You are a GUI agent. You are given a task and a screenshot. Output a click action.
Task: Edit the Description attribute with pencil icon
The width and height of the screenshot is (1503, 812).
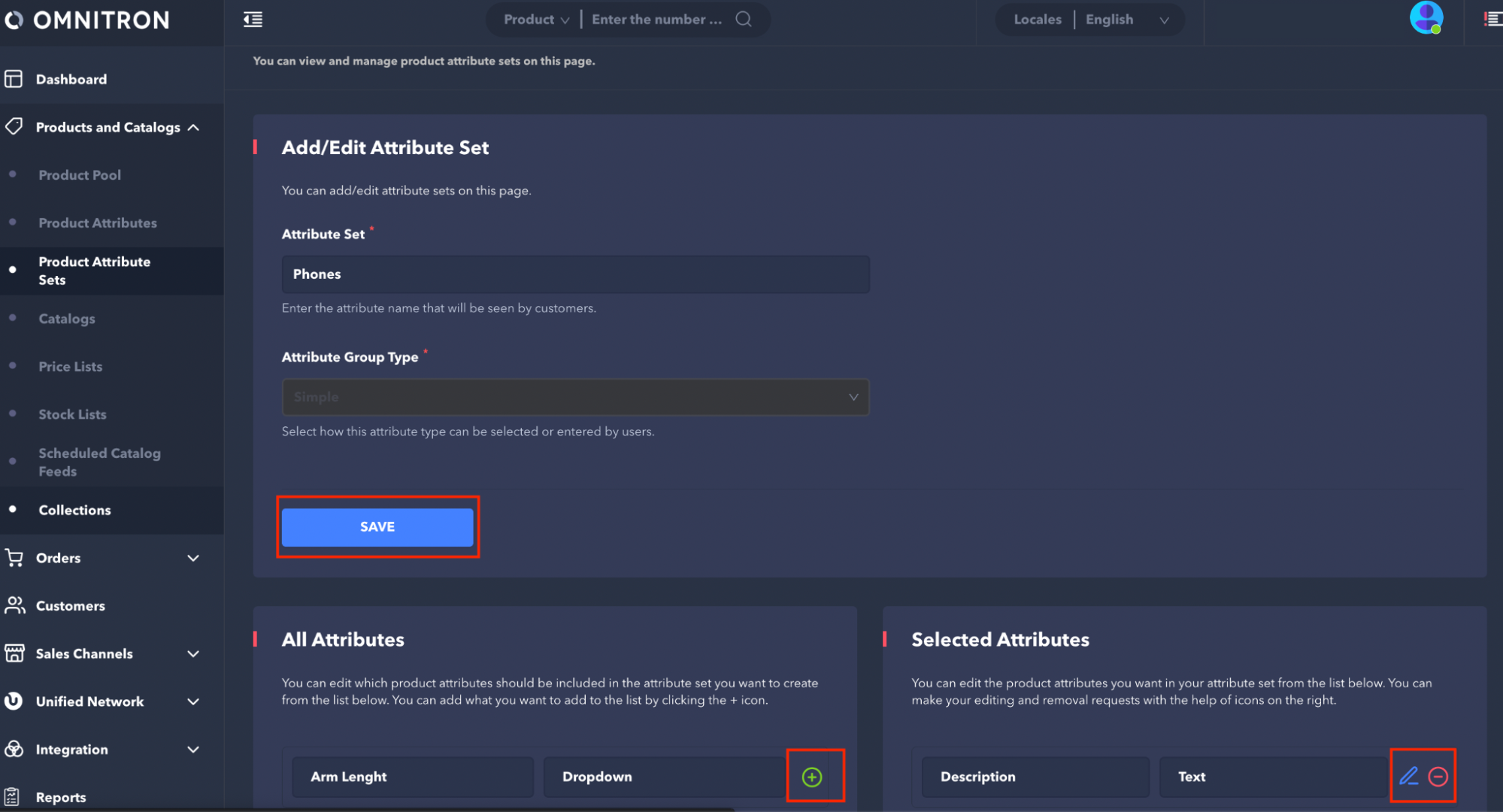(1408, 776)
